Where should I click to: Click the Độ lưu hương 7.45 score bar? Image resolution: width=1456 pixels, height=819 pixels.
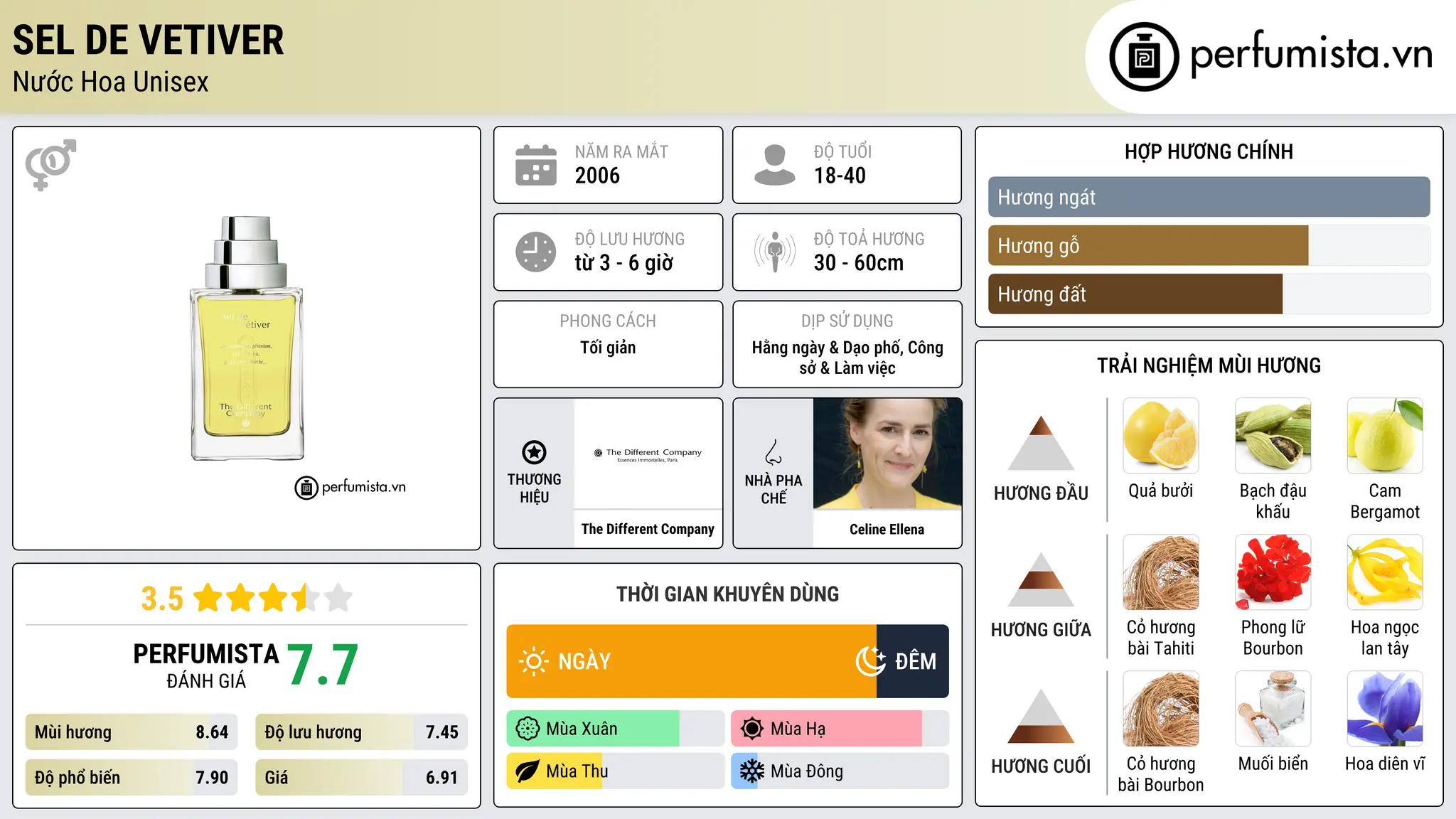click(361, 732)
